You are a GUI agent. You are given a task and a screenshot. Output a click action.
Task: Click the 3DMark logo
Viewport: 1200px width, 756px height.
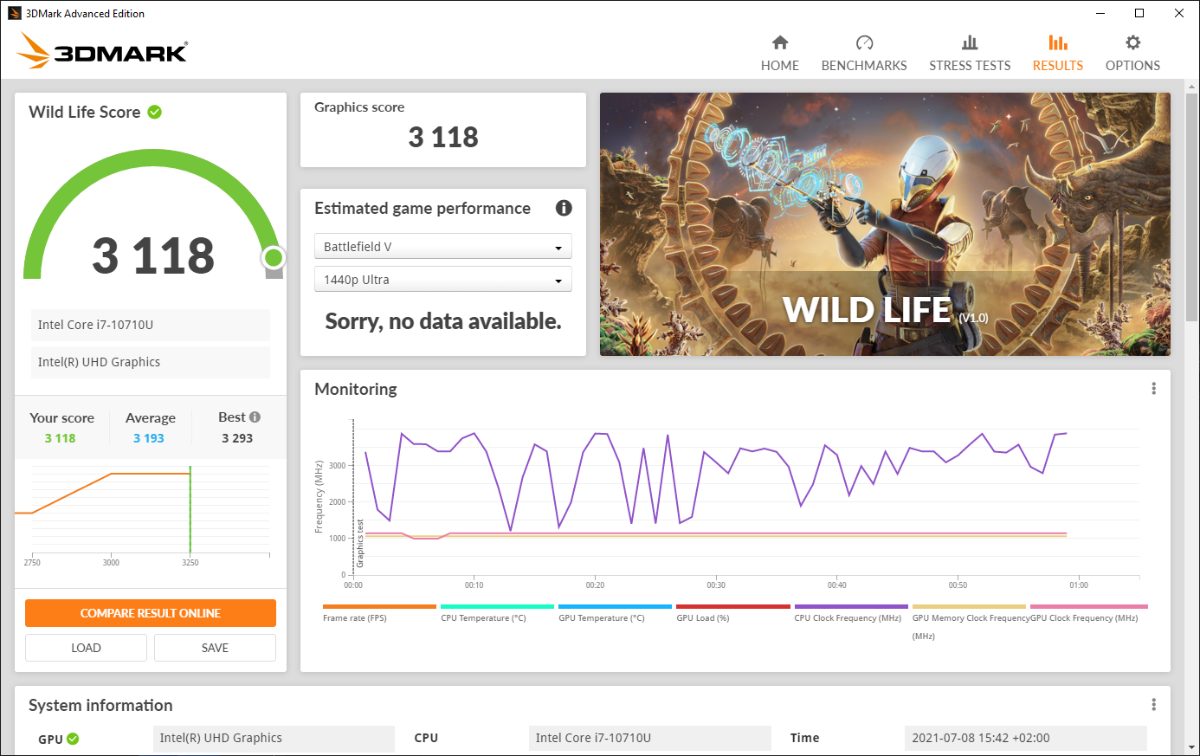[x=102, y=50]
